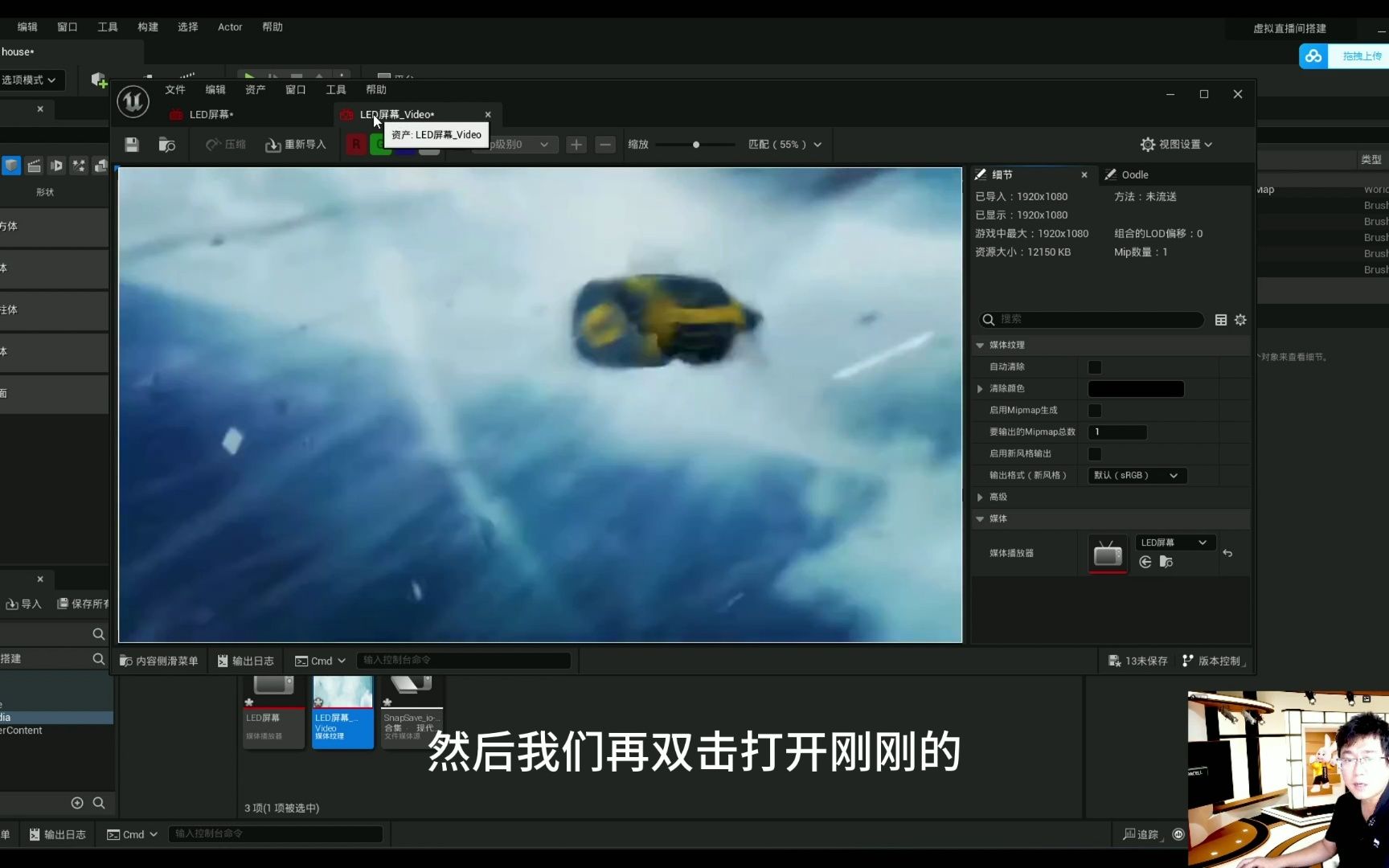Click the Save All (保存所有) button
Viewport: 1389px width, 868px height.
coord(83,604)
